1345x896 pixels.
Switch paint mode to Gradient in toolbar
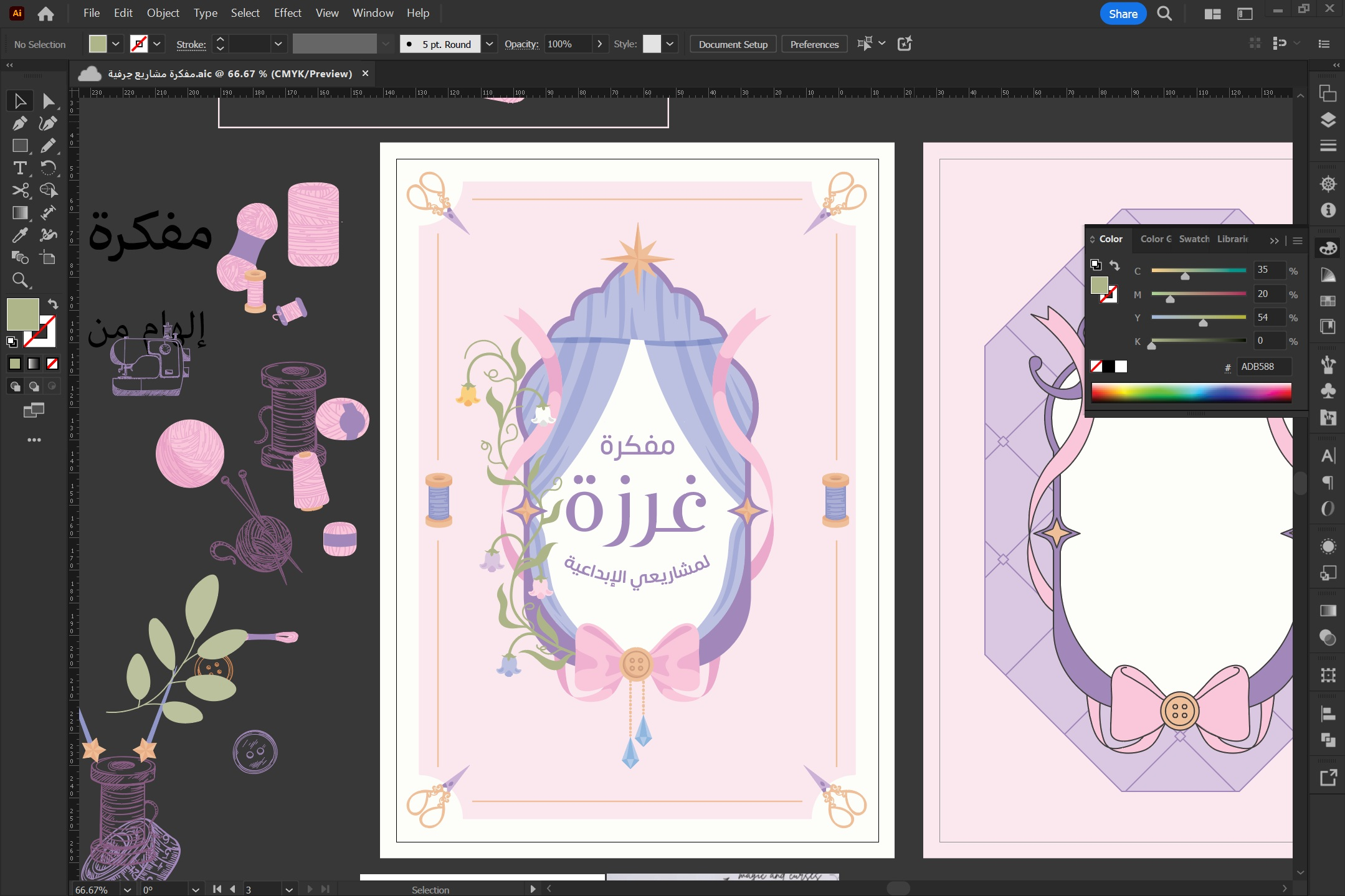click(34, 364)
